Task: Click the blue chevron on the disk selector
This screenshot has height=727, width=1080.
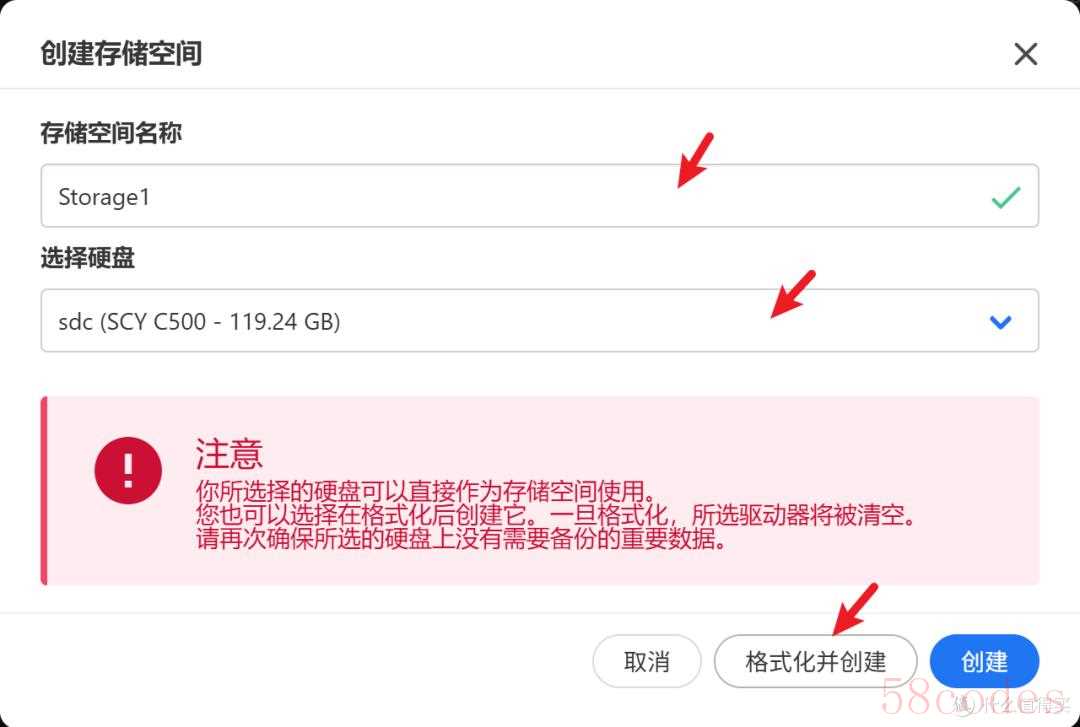Action: click(1000, 322)
